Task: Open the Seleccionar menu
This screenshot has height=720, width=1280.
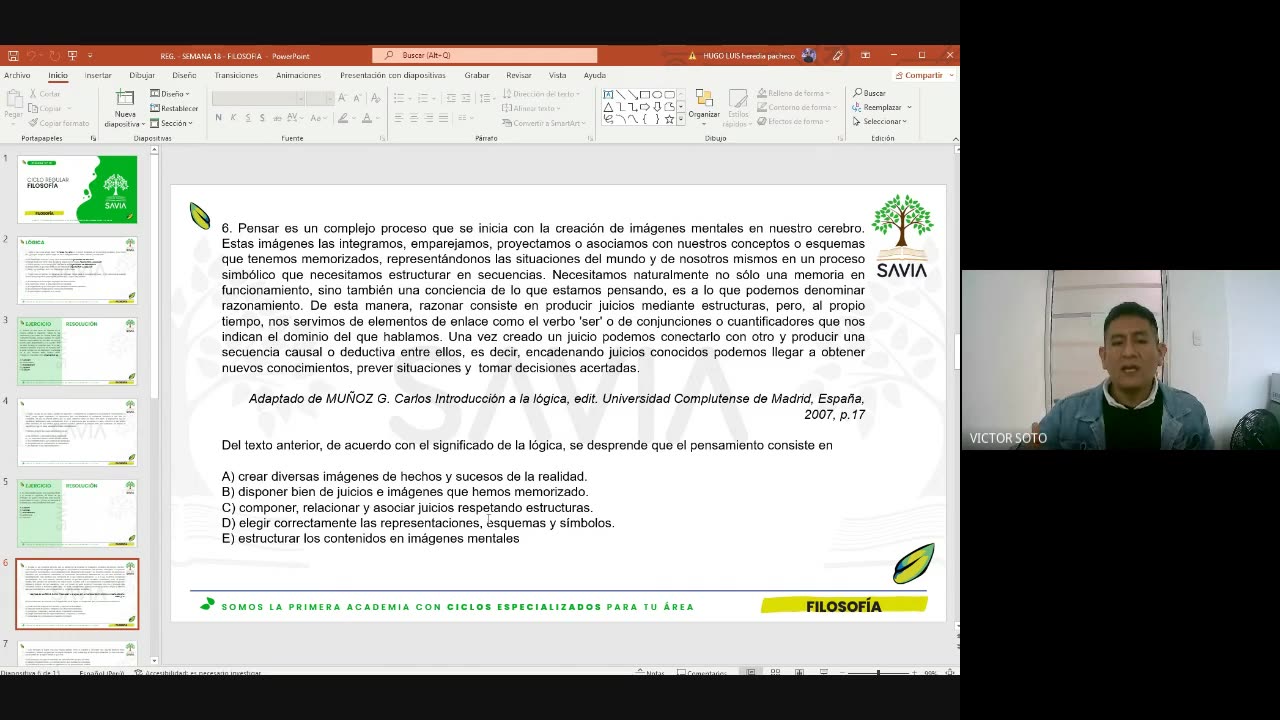Action: click(880, 121)
